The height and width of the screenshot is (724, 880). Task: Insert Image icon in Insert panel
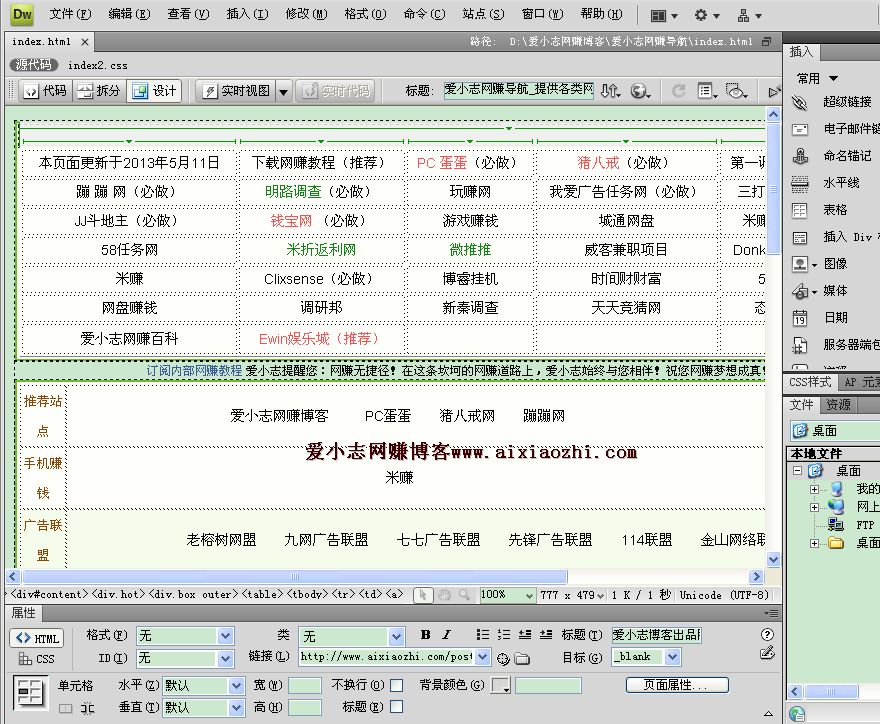coord(800,264)
